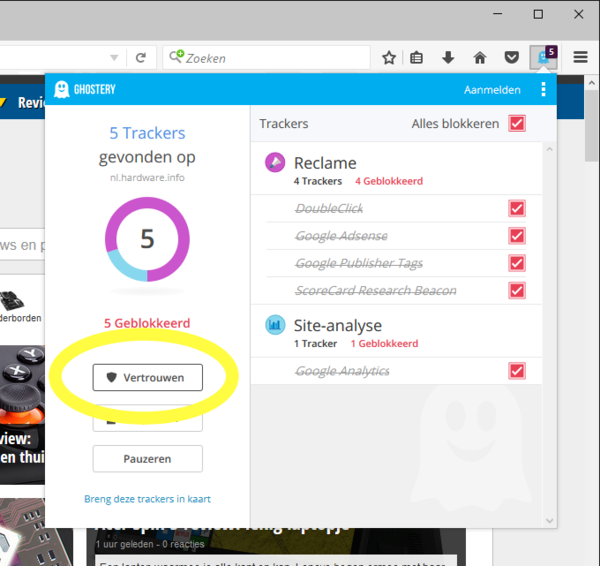
Task: Select the Google Analytics tracker name
Action: [x=342, y=371]
